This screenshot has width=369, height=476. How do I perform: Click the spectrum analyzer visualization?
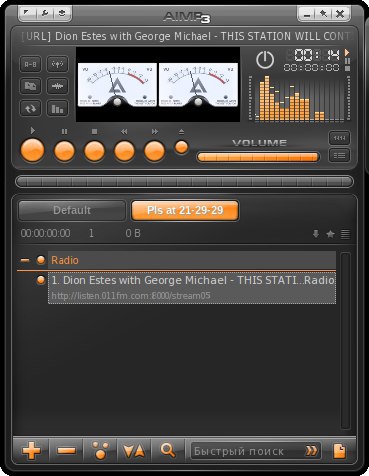point(299,98)
